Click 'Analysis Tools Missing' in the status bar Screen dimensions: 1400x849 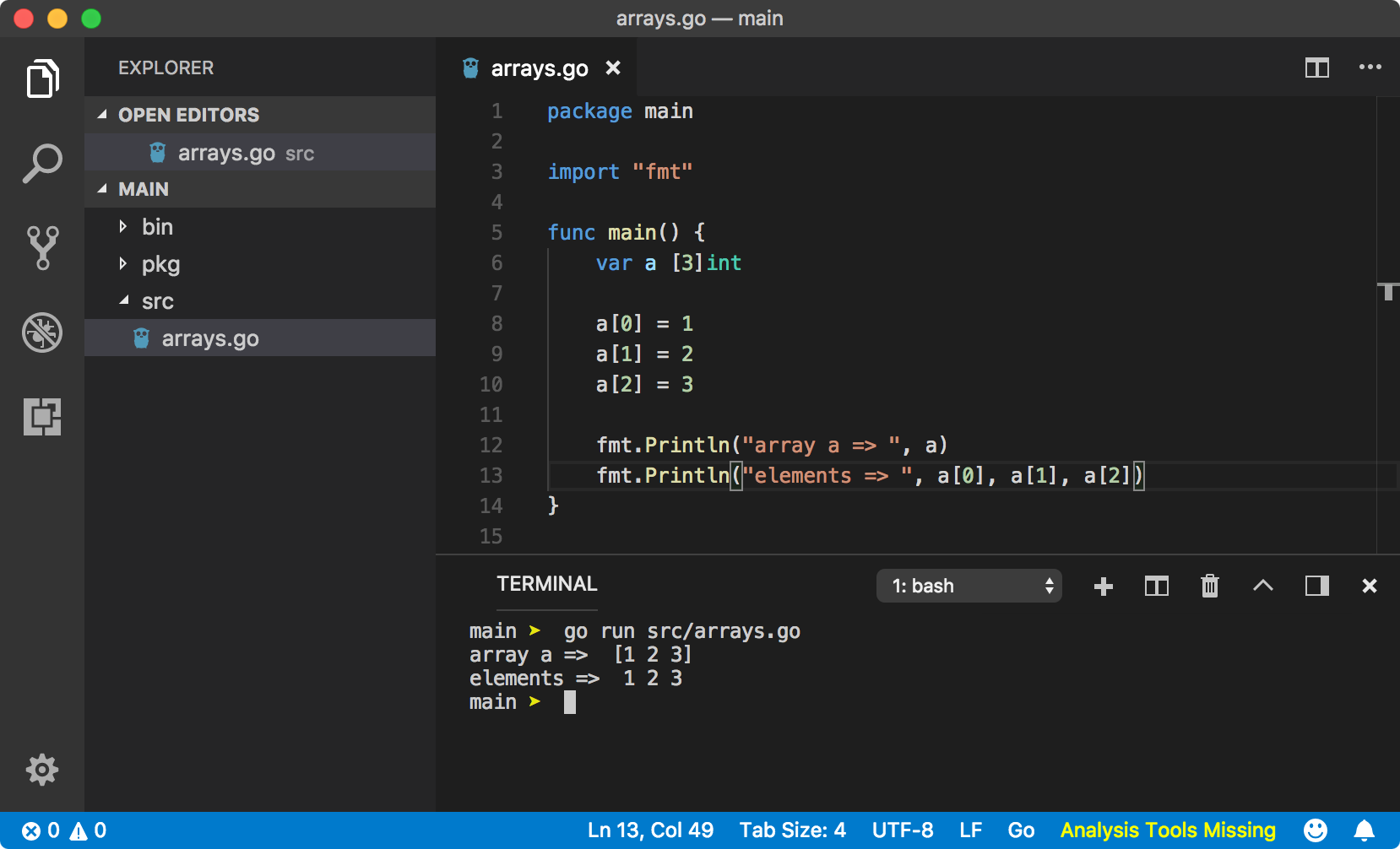click(1169, 830)
